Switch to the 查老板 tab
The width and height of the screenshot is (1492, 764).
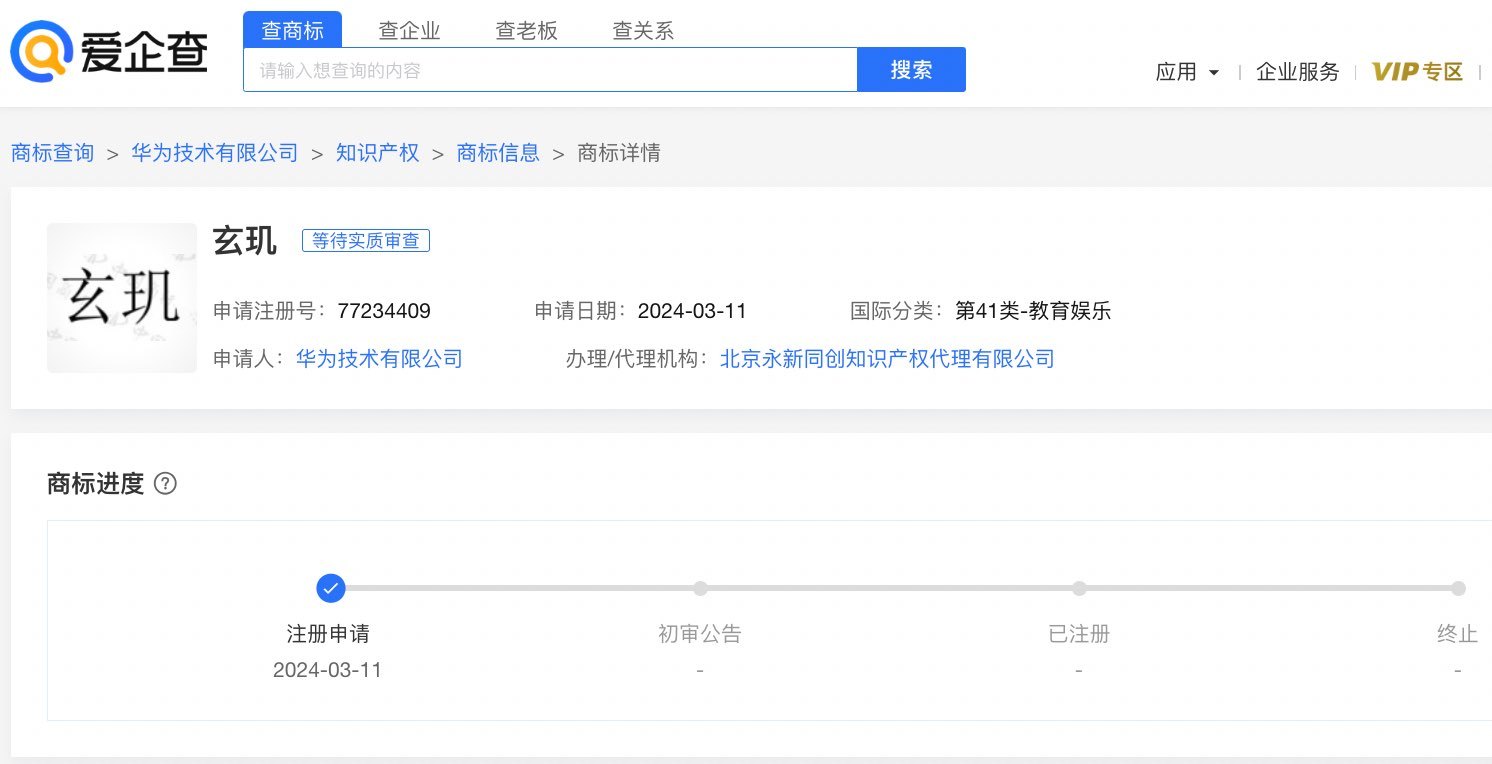[x=526, y=31]
